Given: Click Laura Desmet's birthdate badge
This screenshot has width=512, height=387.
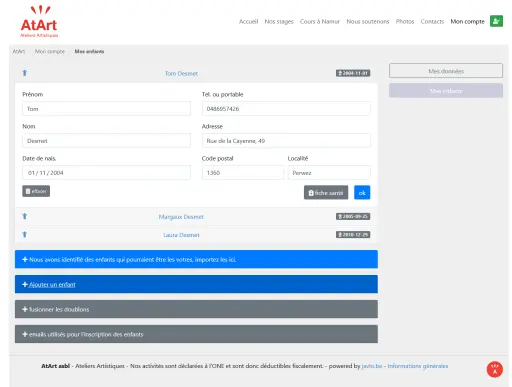Looking at the screenshot, I should tap(353, 235).
